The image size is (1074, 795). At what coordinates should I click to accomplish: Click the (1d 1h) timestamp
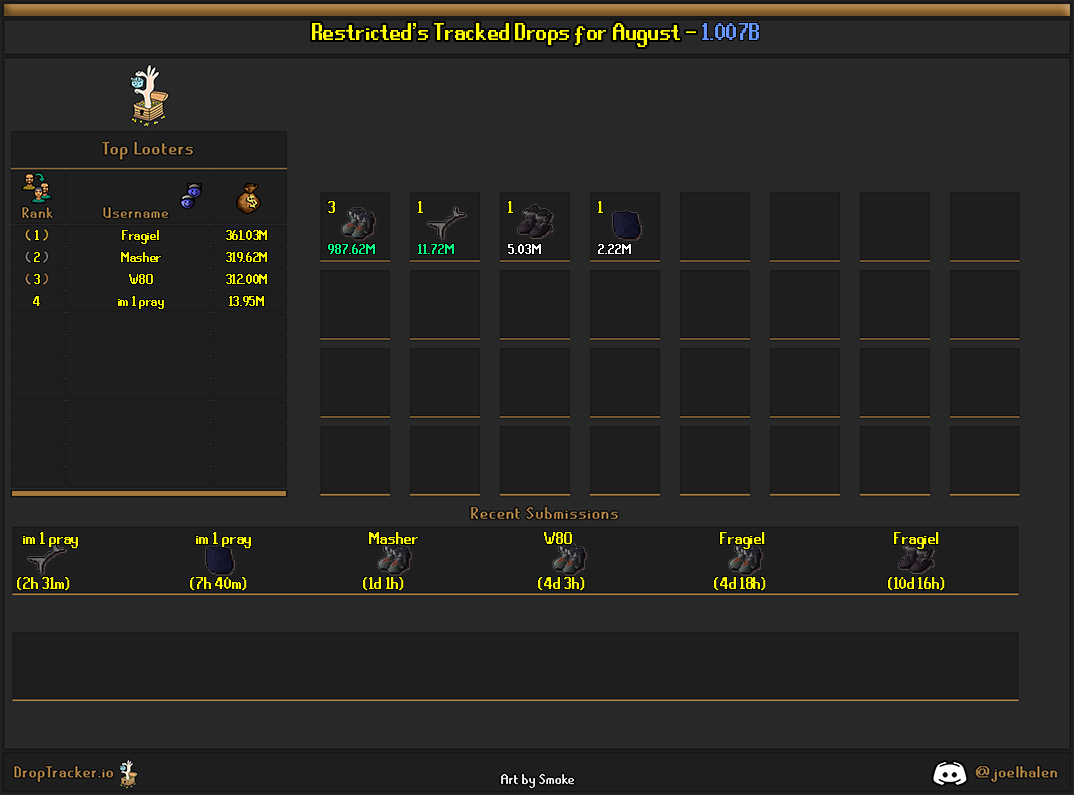[383, 583]
